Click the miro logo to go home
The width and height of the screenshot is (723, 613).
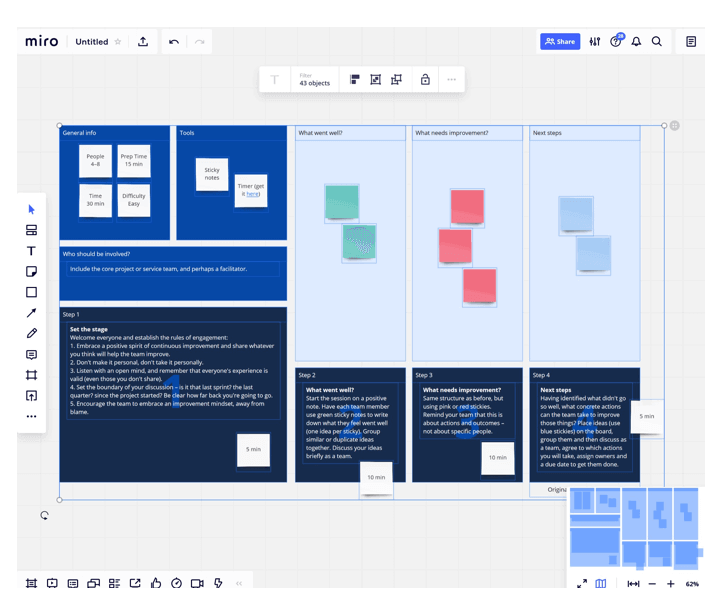click(42, 42)
